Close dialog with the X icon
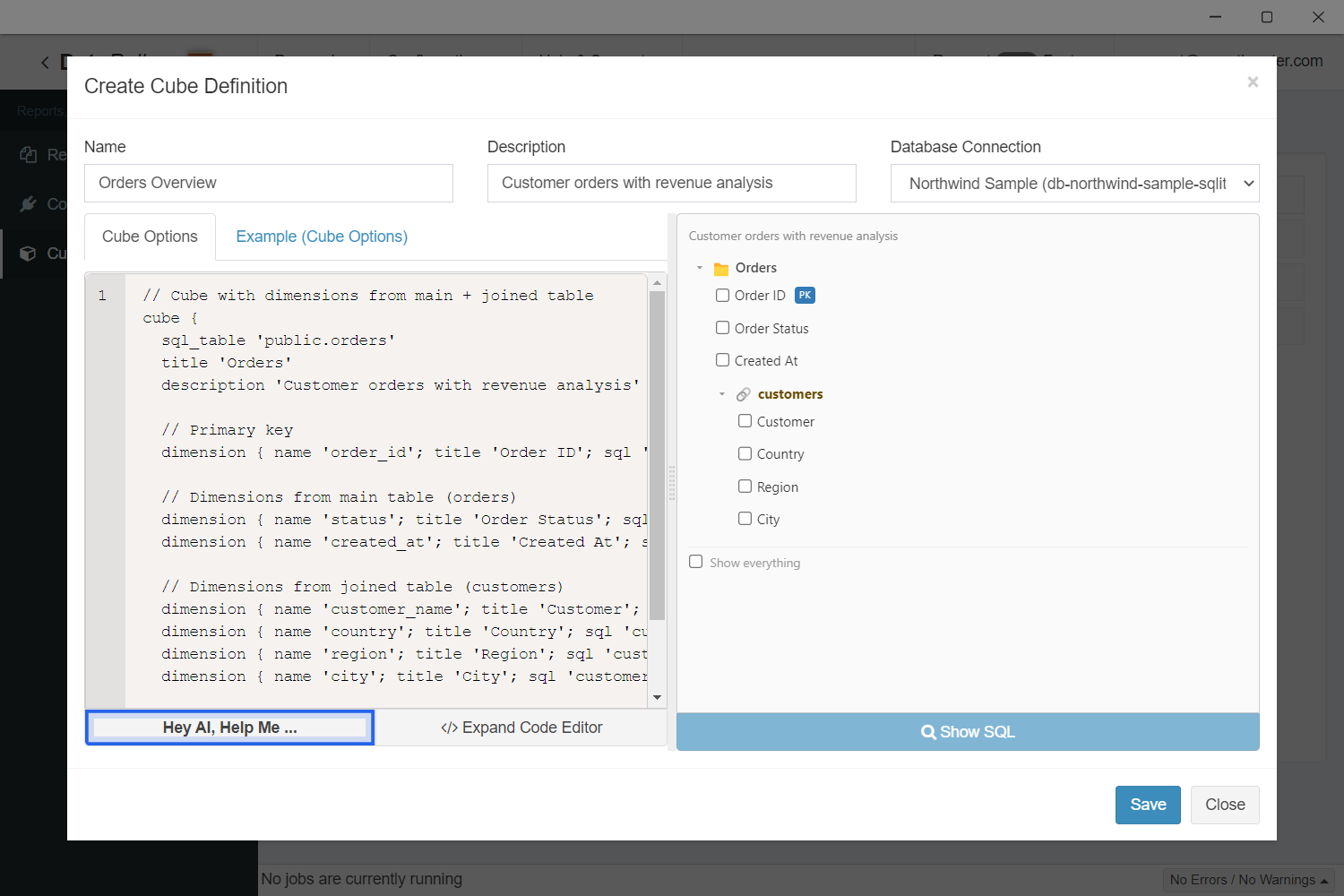 (x=1253, y=82)
